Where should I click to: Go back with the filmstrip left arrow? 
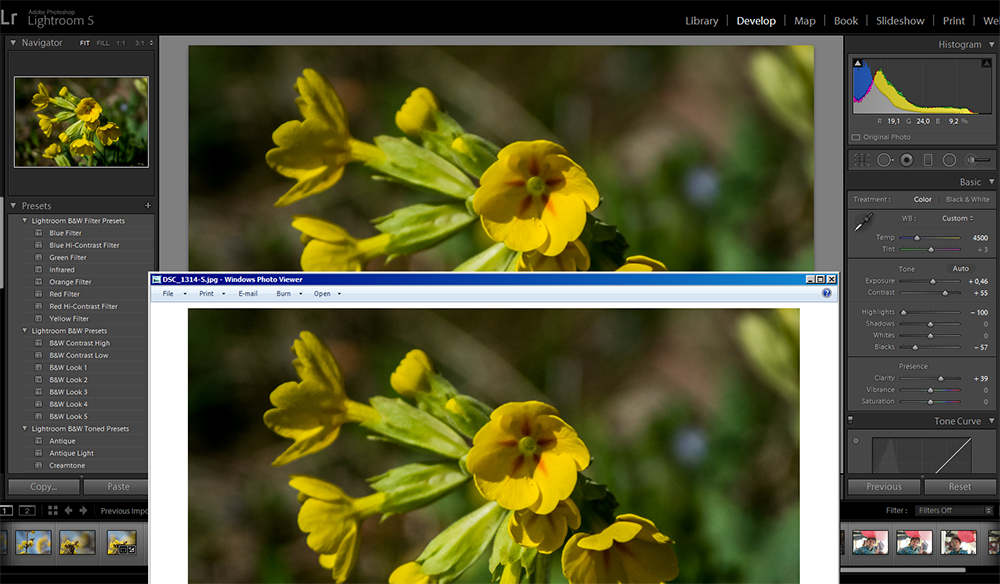[x=68, y=511]
